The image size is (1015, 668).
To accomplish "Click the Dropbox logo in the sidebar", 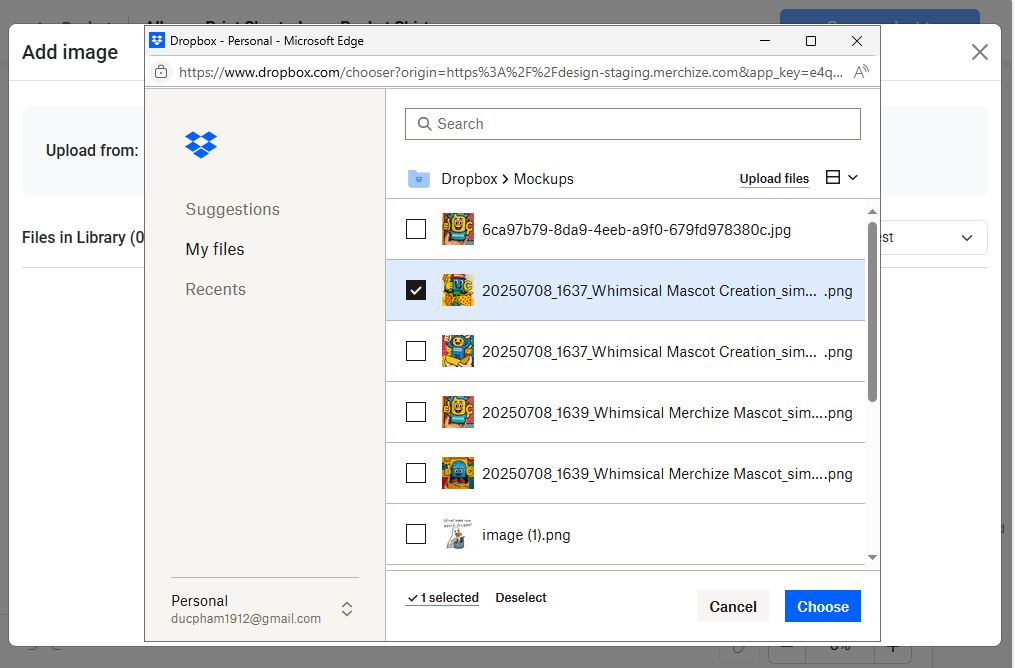I will point(201,144).
